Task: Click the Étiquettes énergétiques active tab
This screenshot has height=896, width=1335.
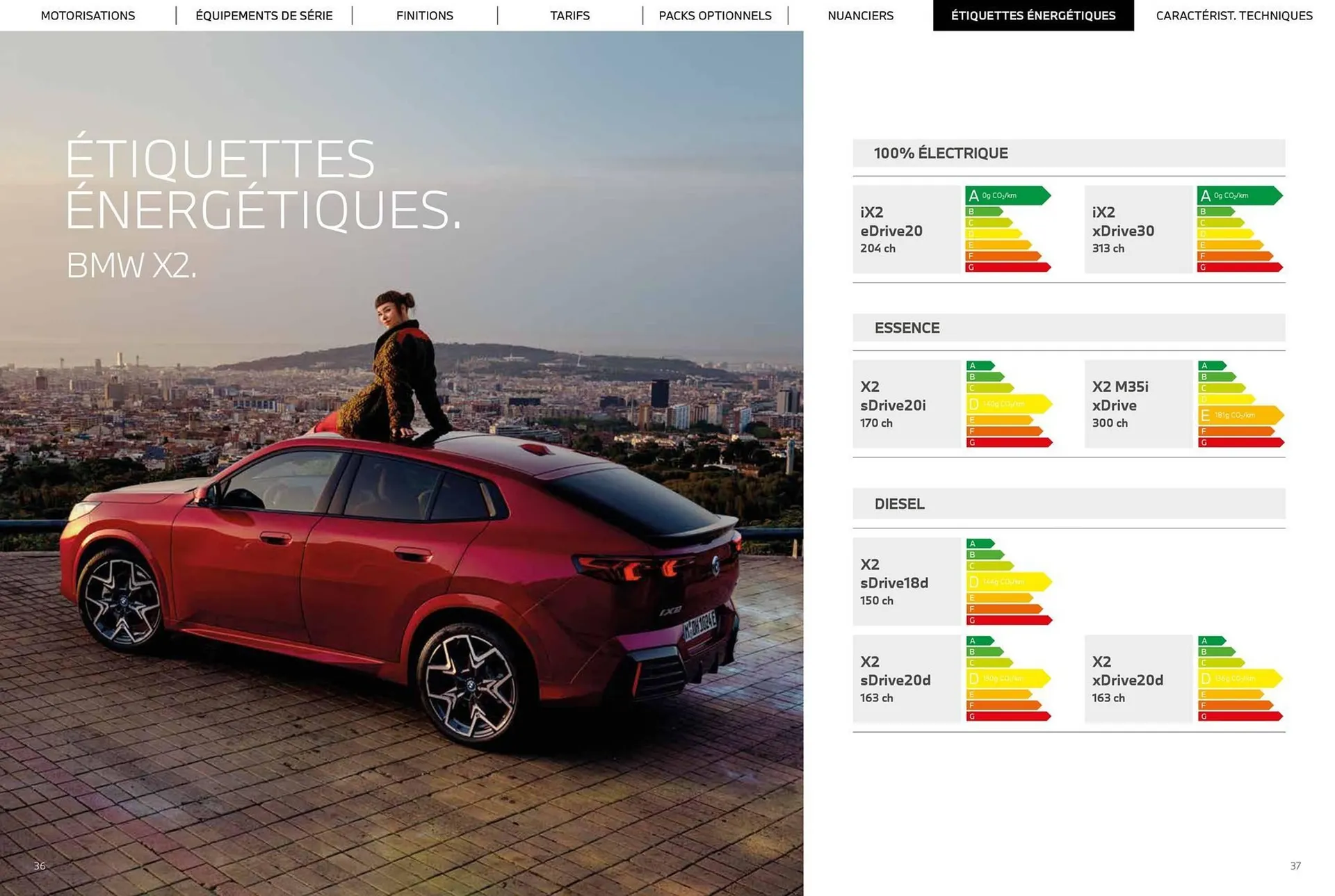Action: tap(1033, 15)
